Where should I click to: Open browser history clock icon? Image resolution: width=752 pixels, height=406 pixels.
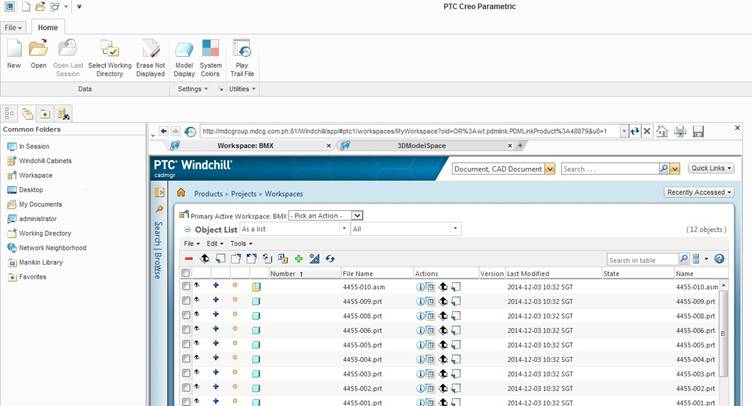[190, 131]
